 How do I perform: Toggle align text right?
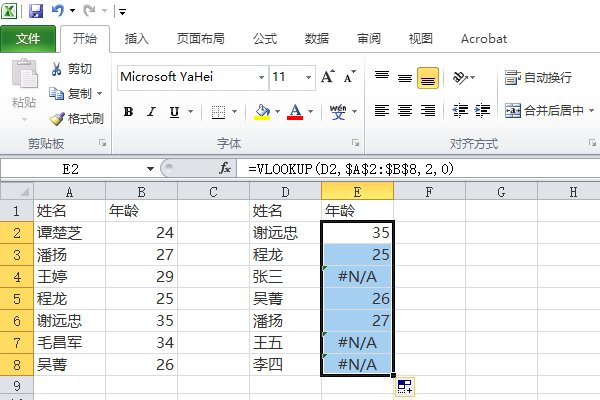428,111
